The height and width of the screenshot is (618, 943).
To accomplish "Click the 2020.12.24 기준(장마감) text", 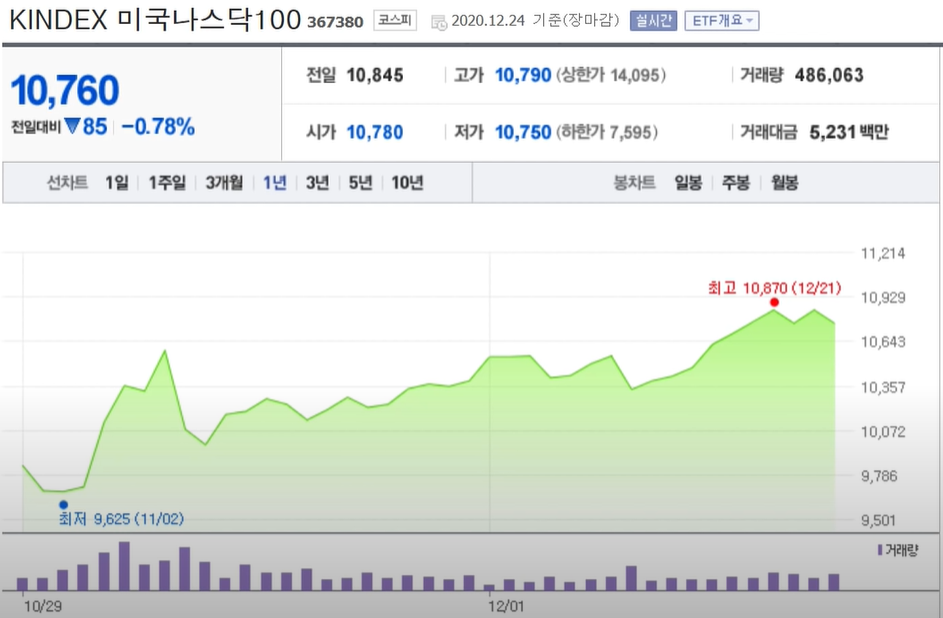I will pyautogui.click(x=535, y=21).
